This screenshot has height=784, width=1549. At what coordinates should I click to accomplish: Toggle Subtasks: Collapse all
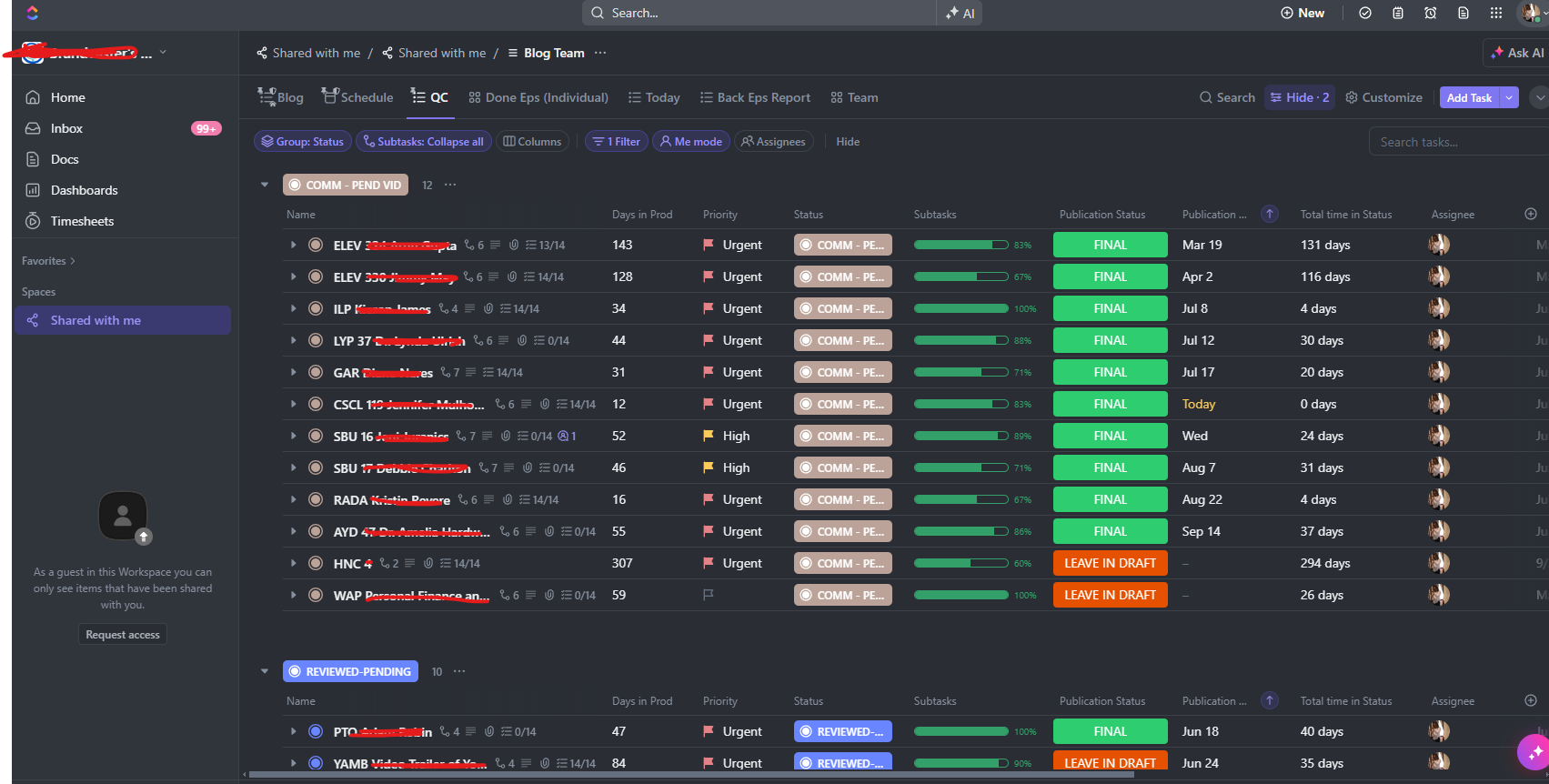[x=423, y=141]
